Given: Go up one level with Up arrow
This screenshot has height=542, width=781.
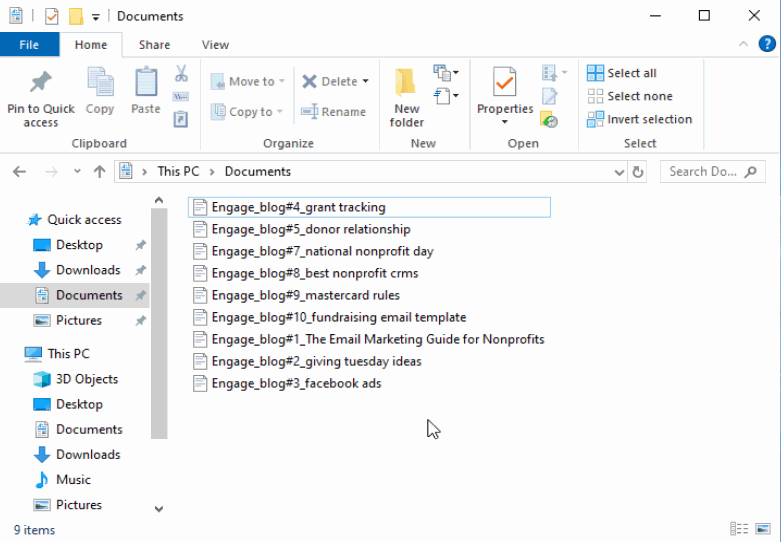Looking at the screenshot, I should click(99, 171).
